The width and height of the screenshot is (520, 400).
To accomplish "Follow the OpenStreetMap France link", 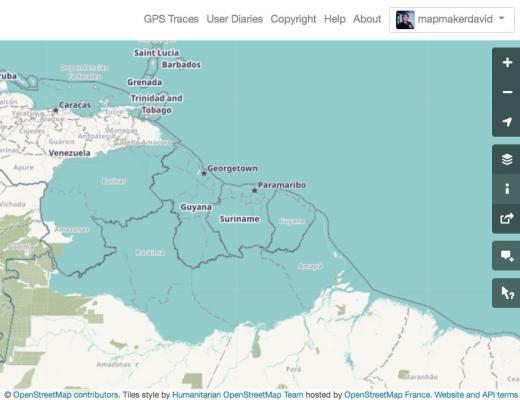I will 387,395.
